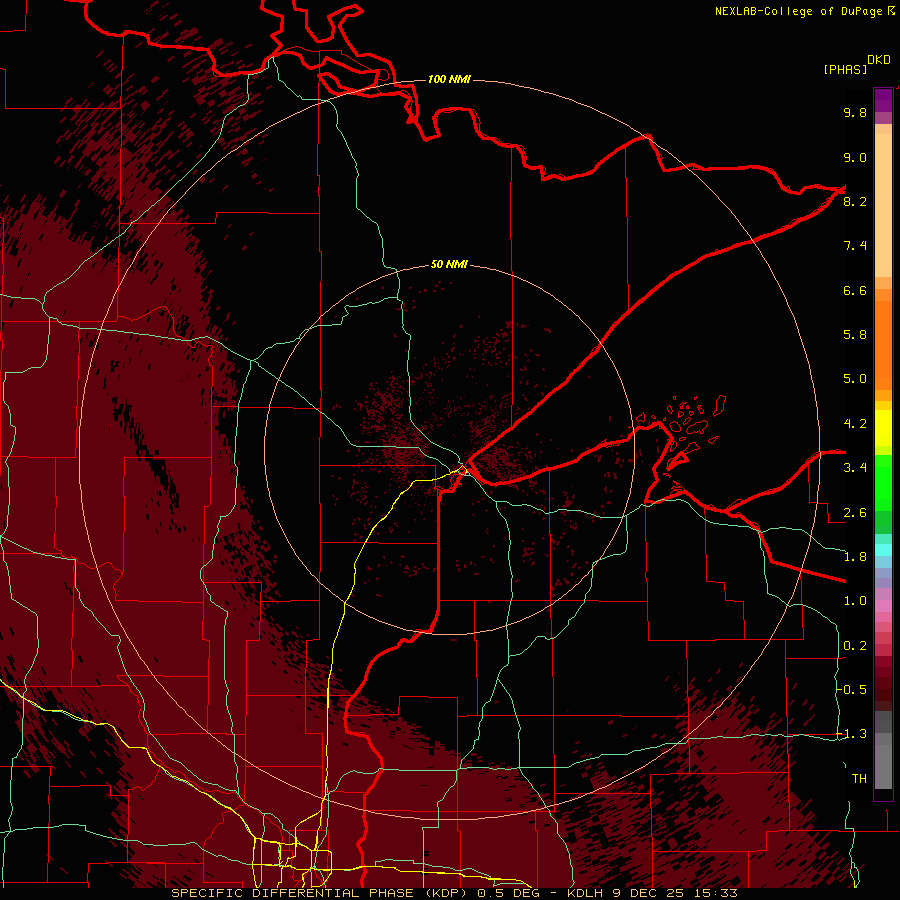
Task: Click the 9 DEC 25 date text
Action: click(x=647, y=893)
